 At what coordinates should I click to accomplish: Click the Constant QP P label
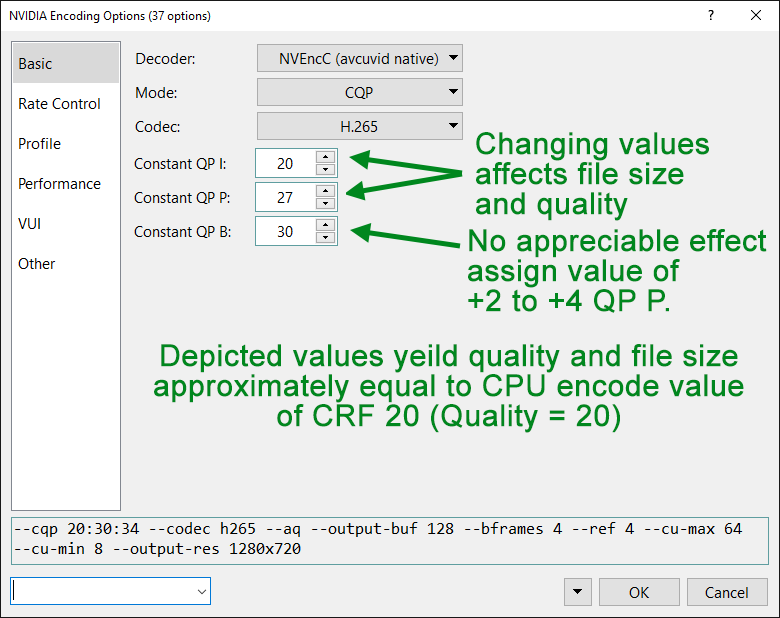(182, 198)
